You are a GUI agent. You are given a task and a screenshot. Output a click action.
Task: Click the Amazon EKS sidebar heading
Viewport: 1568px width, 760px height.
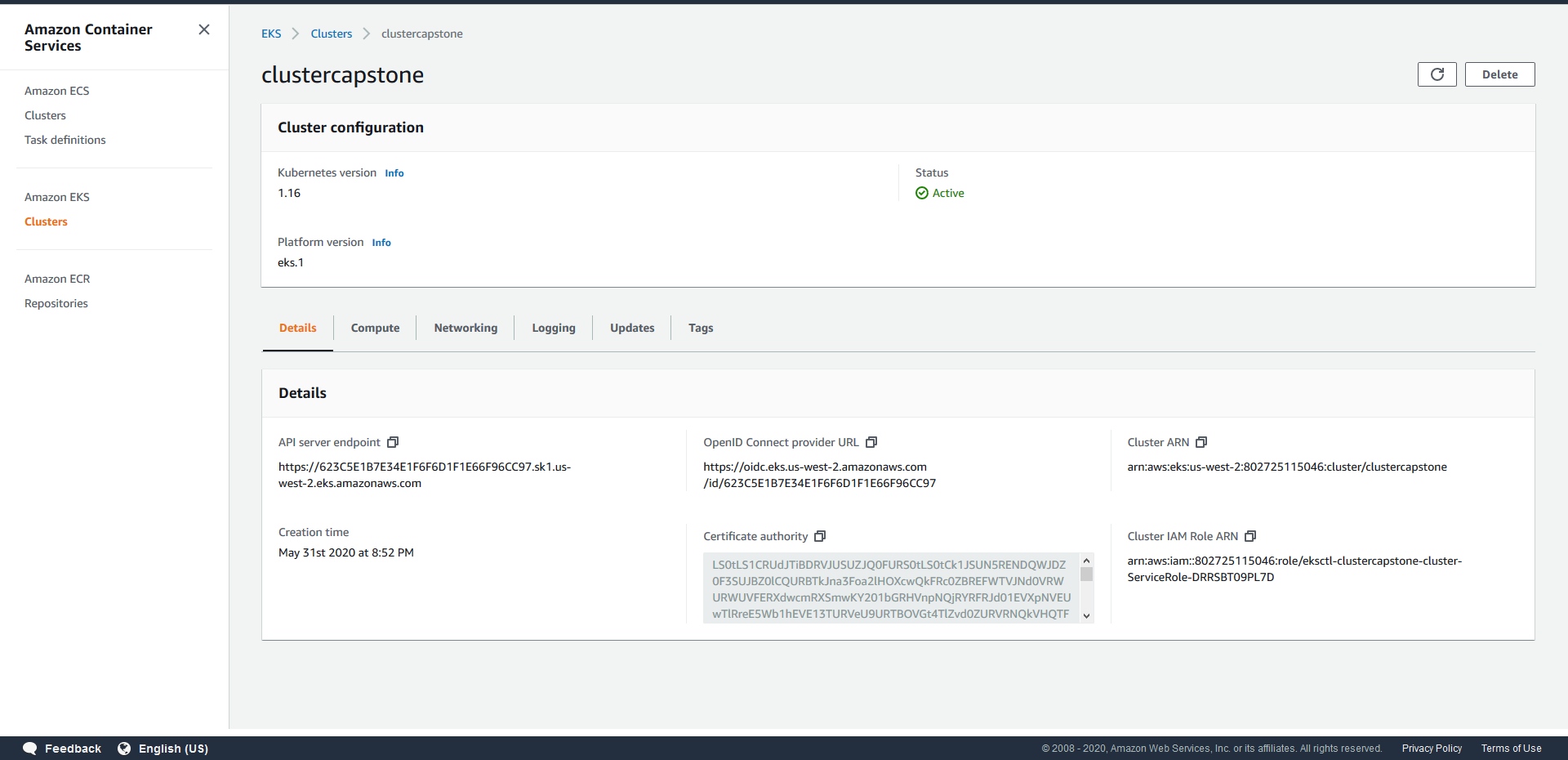tap(57, 197)
